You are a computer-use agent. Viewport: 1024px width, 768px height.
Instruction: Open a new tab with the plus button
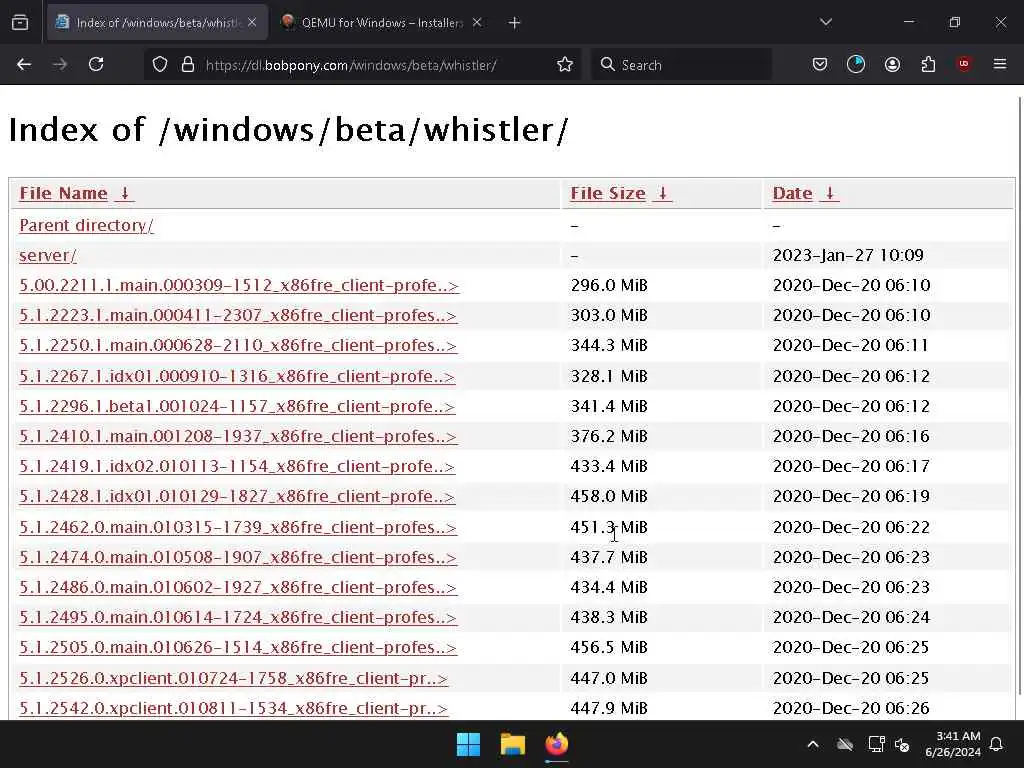515,23
